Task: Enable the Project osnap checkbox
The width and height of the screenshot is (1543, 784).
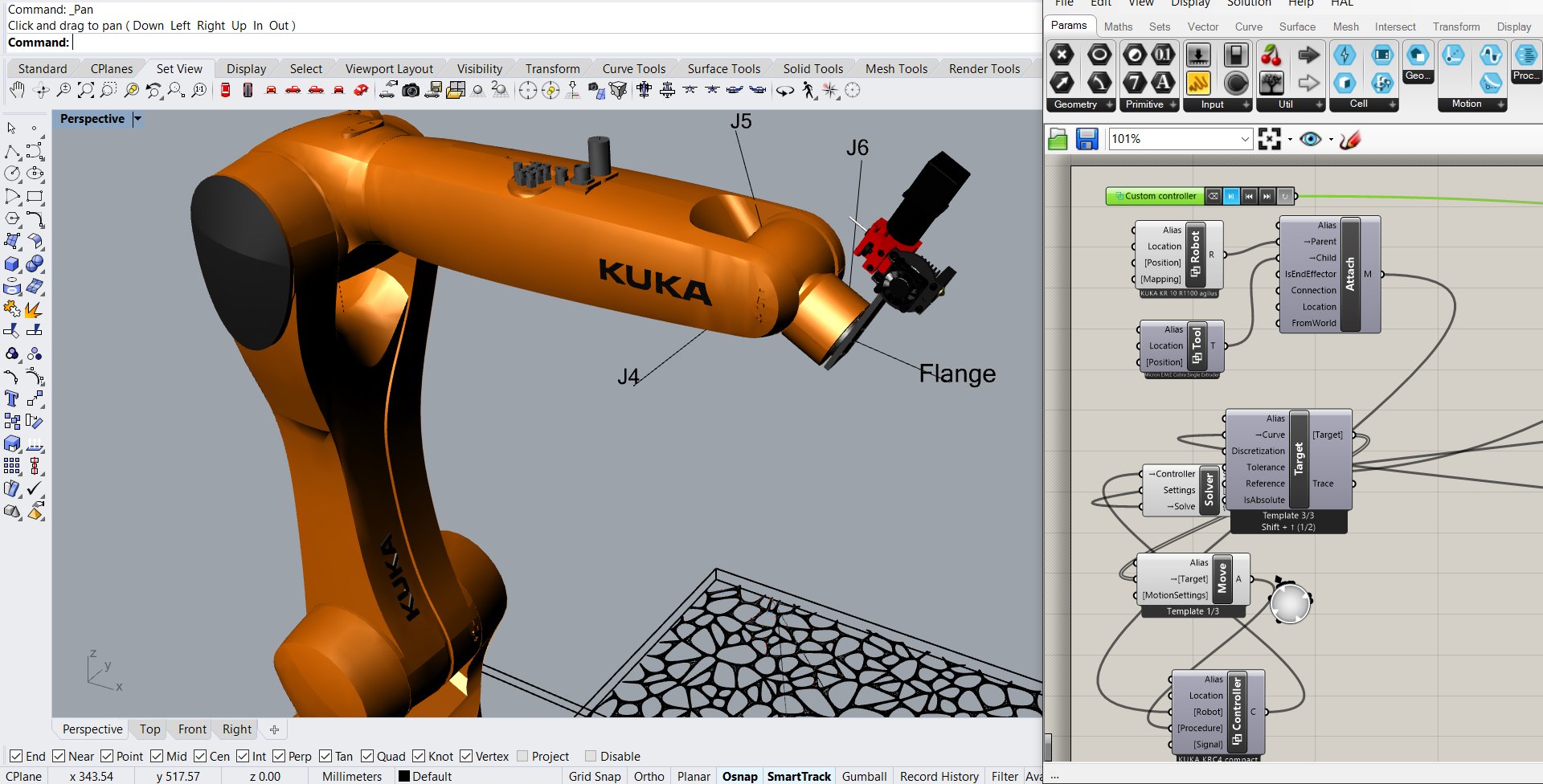Action: (x=522, y=756)
